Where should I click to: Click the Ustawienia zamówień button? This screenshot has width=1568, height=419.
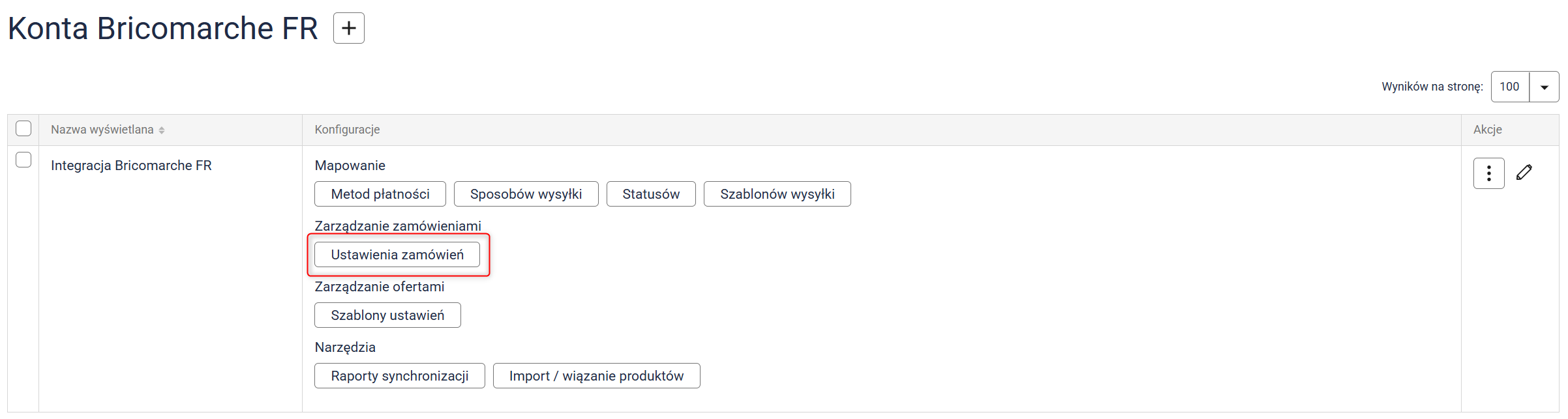pyautogui.click(x=397, y=255)
